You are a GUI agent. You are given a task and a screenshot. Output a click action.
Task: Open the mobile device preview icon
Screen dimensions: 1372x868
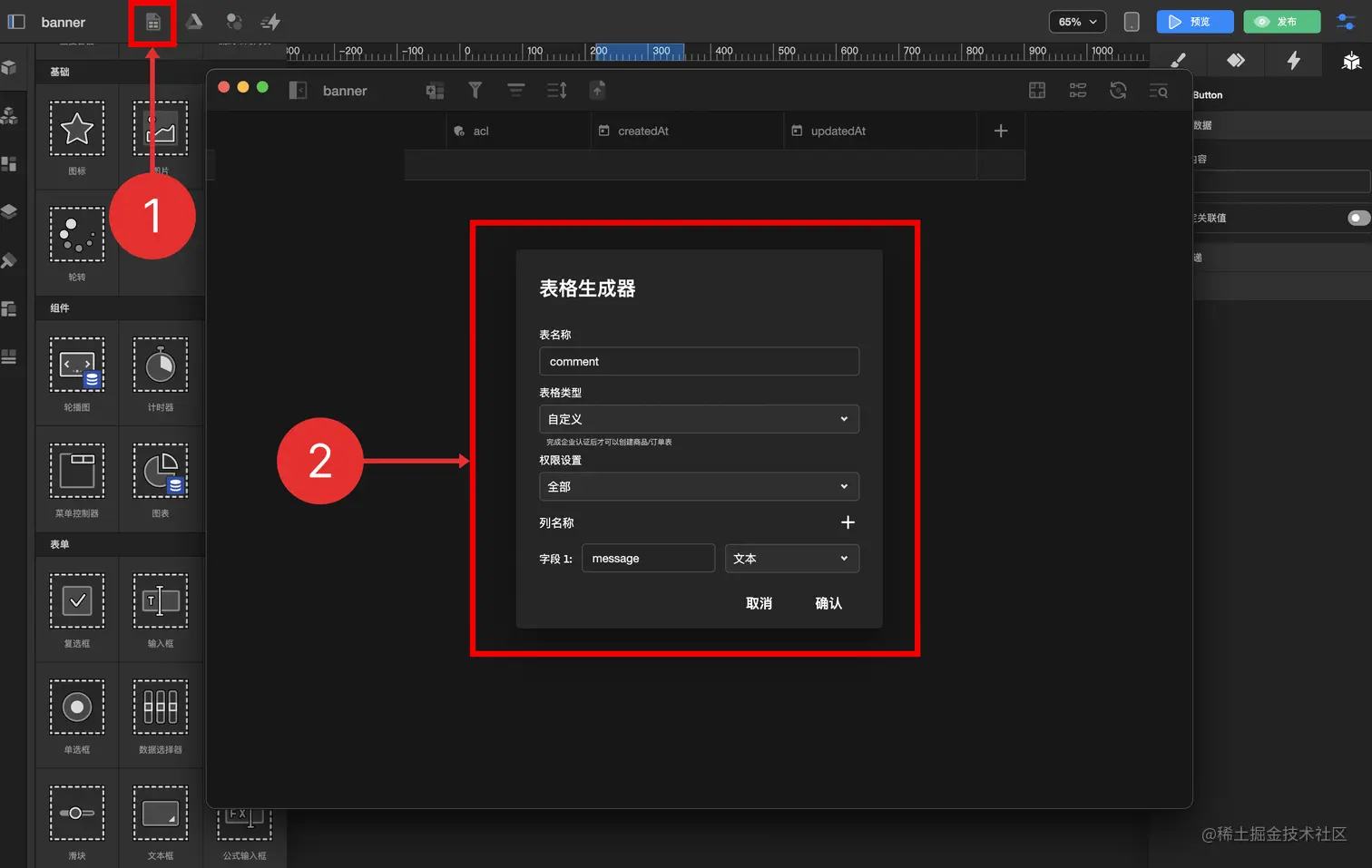1132,22
